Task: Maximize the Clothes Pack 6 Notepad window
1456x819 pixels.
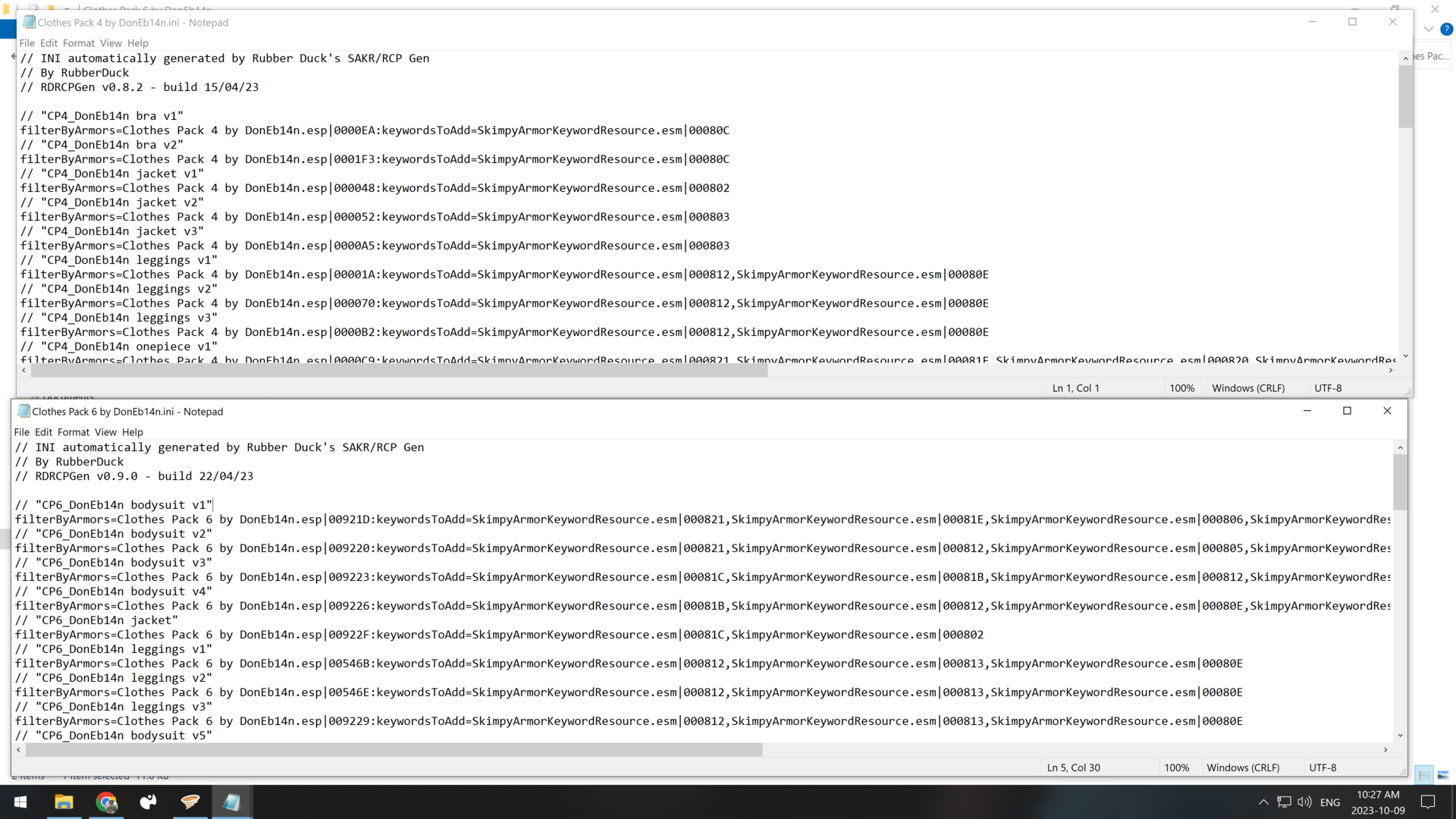Action: pyautogui.click(x=1347, y=411)
